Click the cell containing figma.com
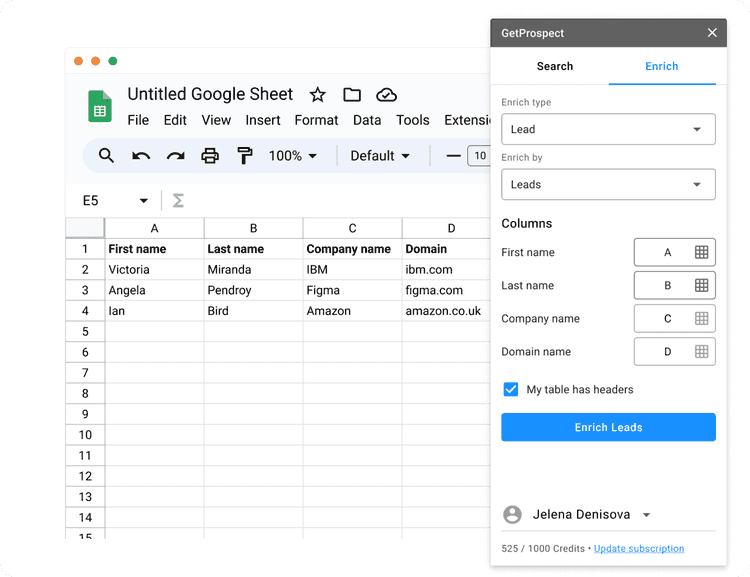This screenshot has width=750, height=577. click(447, 290)
